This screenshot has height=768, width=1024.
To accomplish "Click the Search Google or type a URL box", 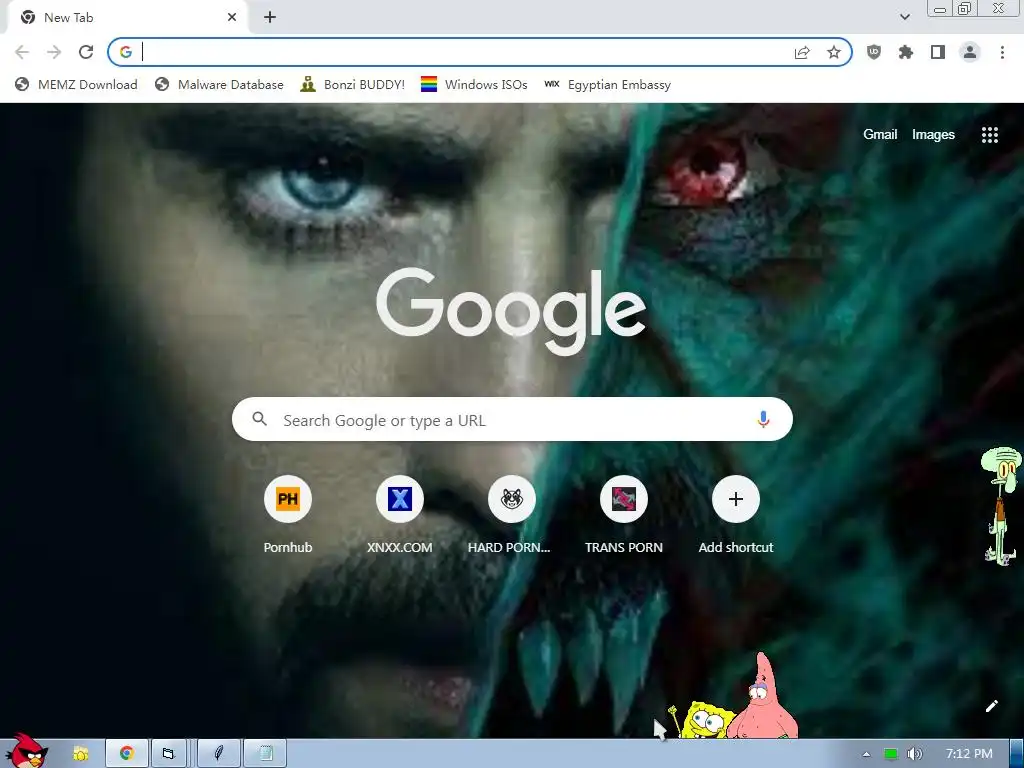I will [512, 419].
